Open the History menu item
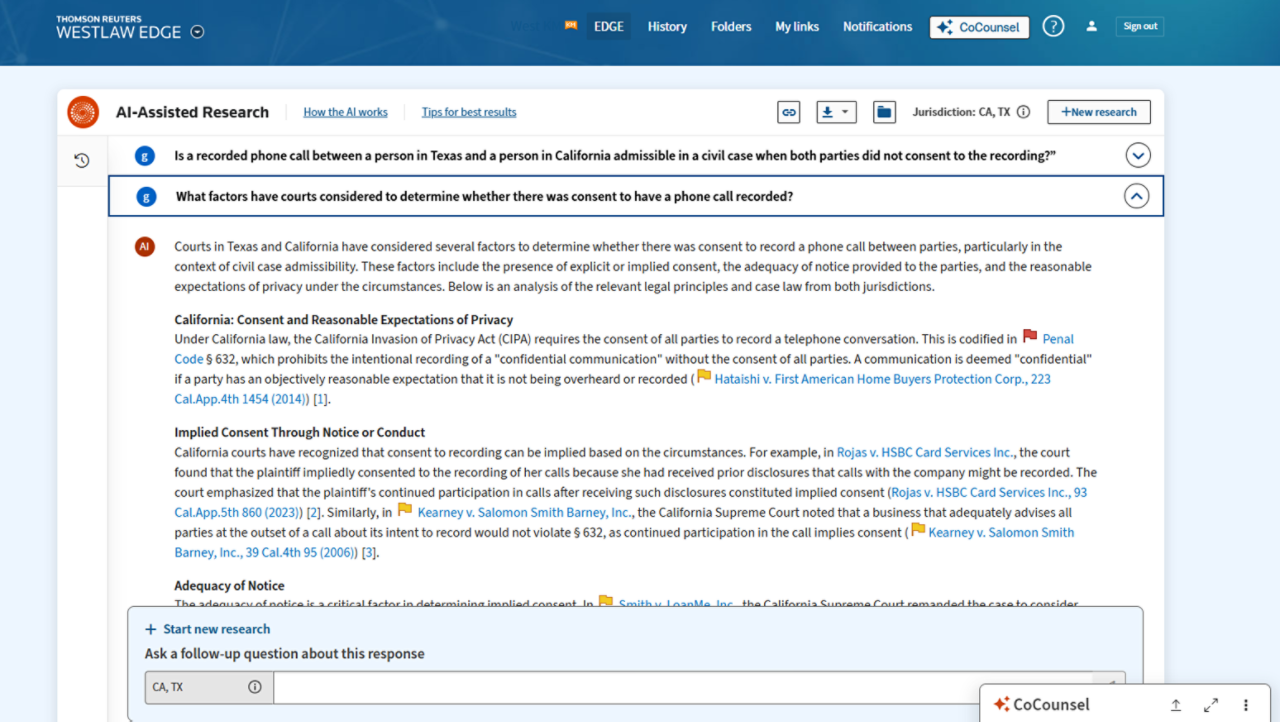 pos(667,27)
